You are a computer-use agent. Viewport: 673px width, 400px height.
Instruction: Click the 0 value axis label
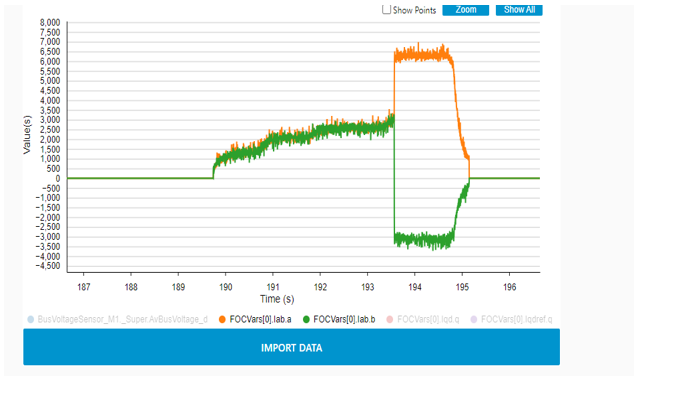58,178
